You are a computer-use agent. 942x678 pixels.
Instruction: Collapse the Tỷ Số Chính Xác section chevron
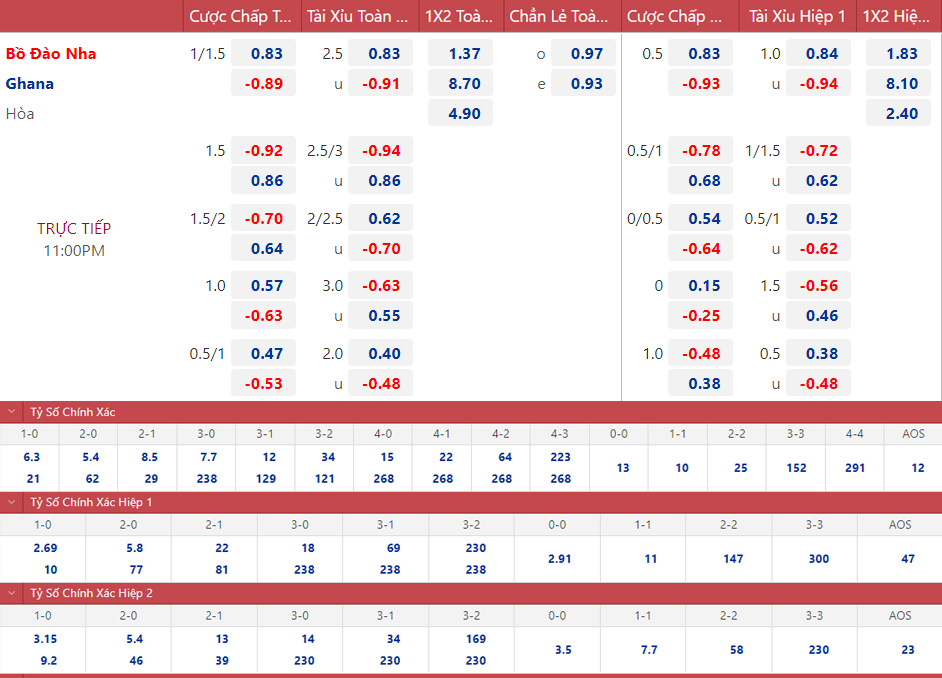pos(11,412)
